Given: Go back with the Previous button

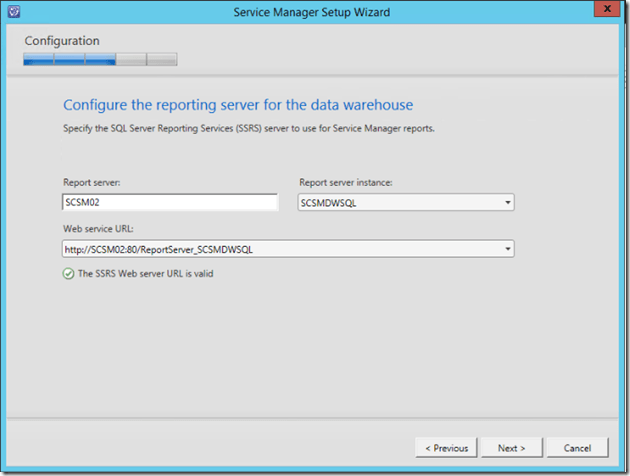Looking at the screenshot, I should [x=446, y=447].
